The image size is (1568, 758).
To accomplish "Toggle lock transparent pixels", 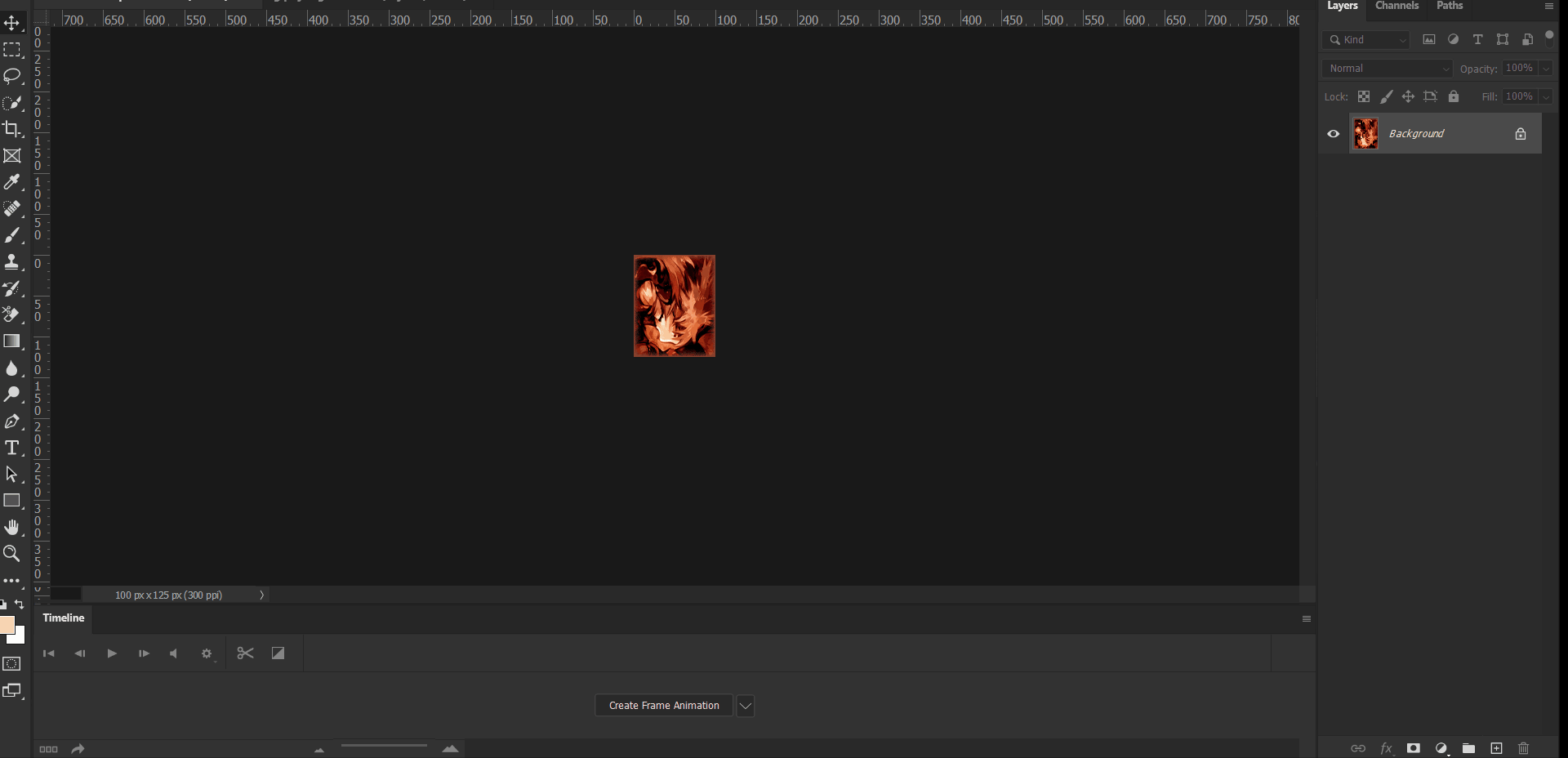I will pos(1364,96).
